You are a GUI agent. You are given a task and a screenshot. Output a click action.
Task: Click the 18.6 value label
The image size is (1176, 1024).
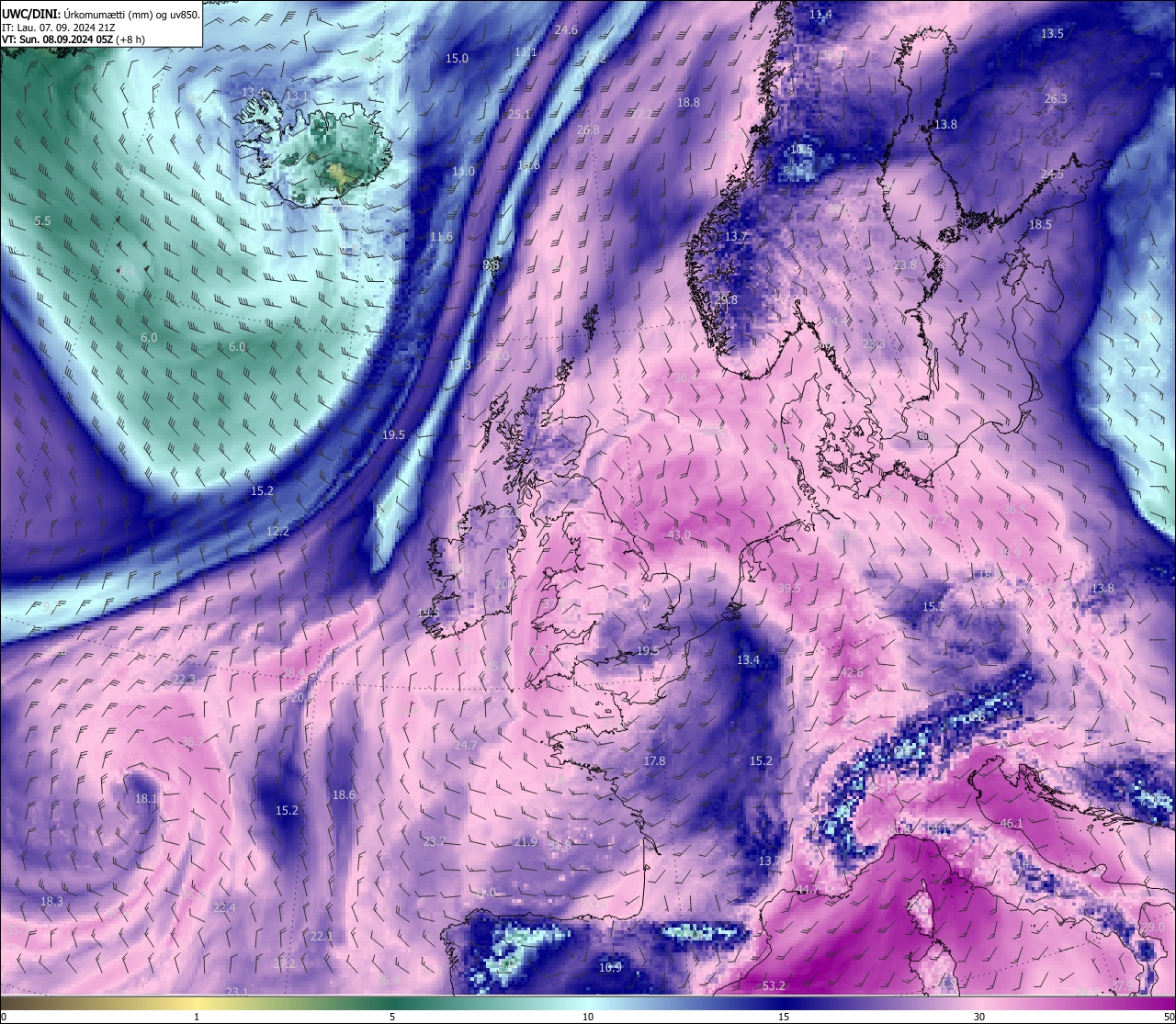(344, 794)
